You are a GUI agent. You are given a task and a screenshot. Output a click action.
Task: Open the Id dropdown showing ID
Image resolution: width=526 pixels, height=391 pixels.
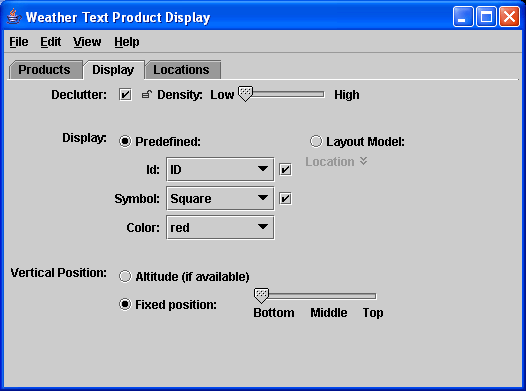tap(220, 170)
